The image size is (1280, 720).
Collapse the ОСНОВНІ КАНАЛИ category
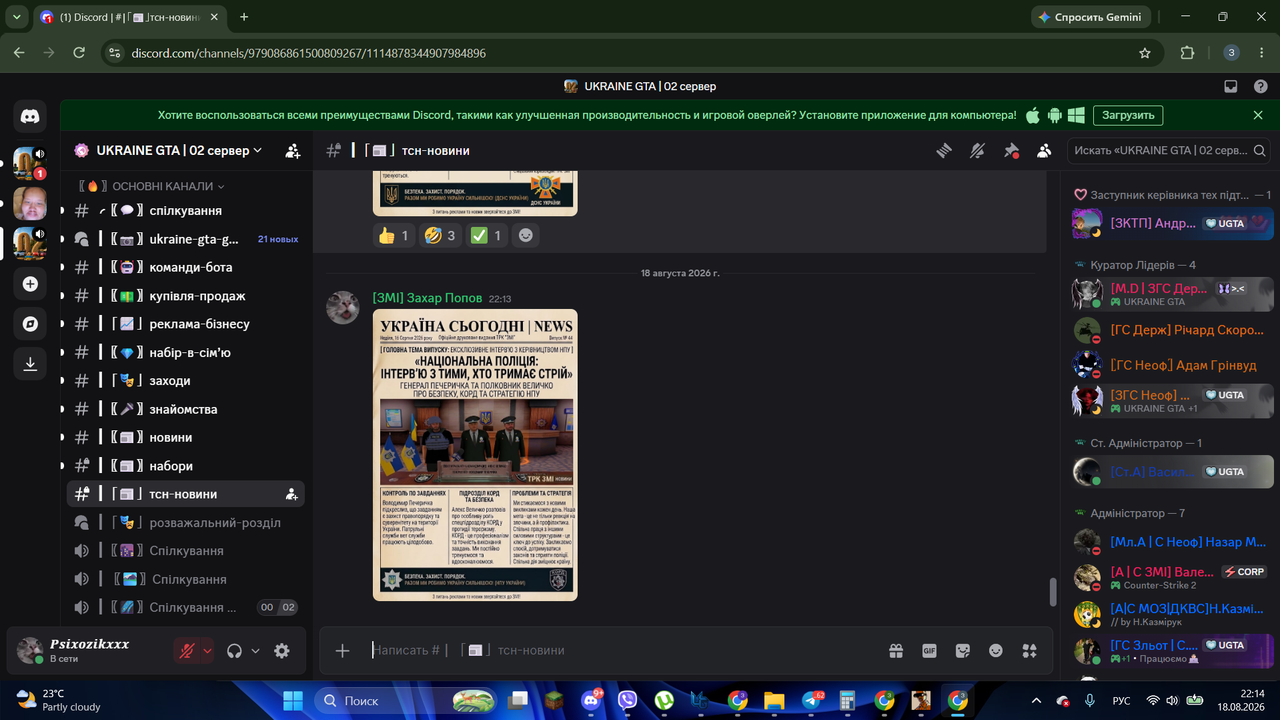[x=152, y=186]
